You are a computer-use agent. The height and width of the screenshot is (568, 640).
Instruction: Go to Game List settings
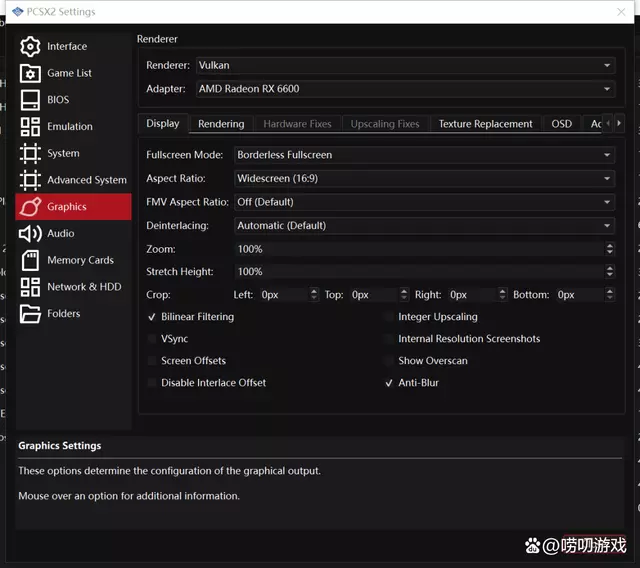click(73, 73)
